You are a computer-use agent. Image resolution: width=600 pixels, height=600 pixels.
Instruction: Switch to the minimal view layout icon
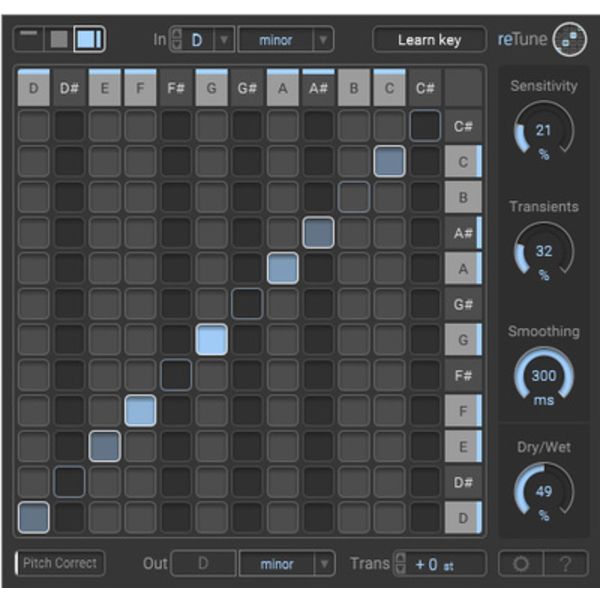click(29, 39)
